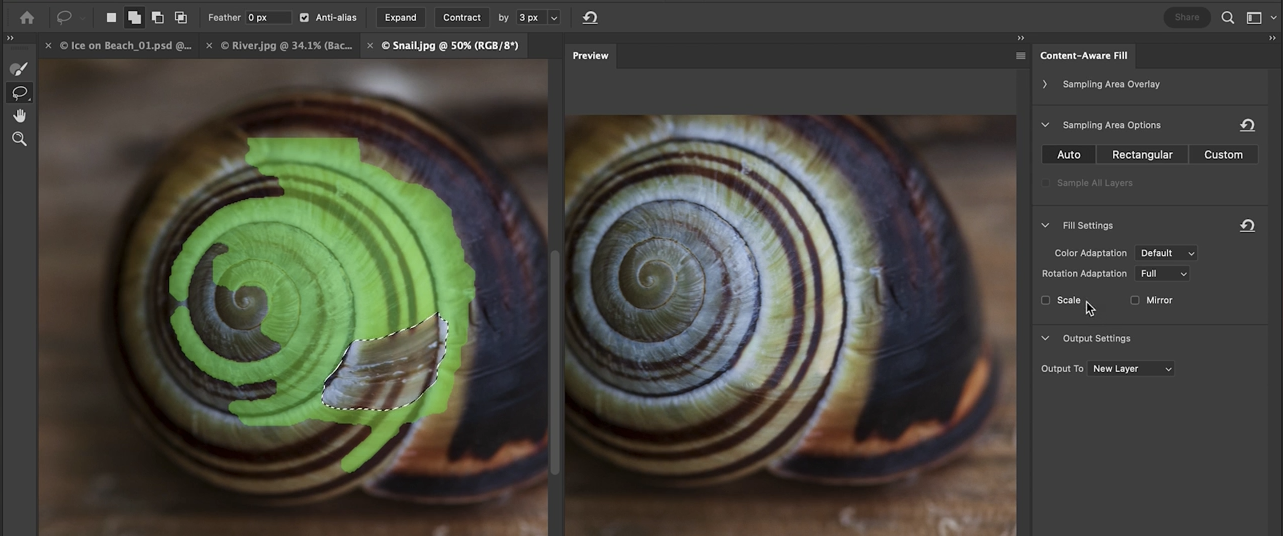Image resolution: width=1283 pixels, height=536 pixels.
Task: Open the Color Adaptation dropdown
Action: pyautogui.click(x=1166, y=253)
